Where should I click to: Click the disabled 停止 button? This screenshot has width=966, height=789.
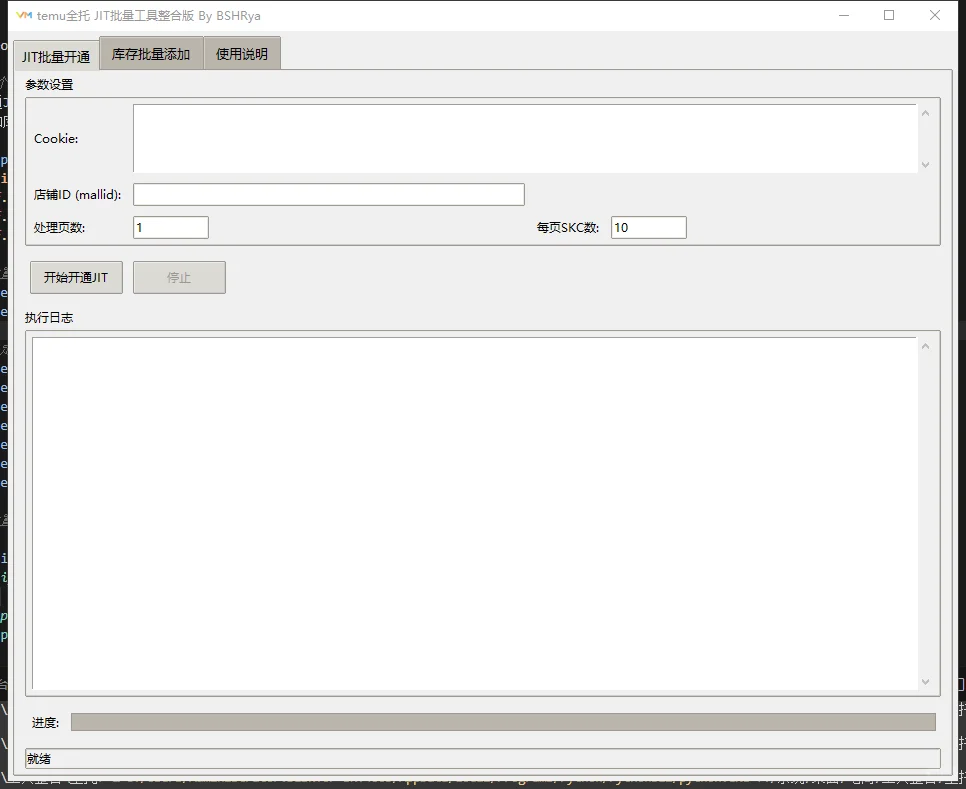[179, 277]
